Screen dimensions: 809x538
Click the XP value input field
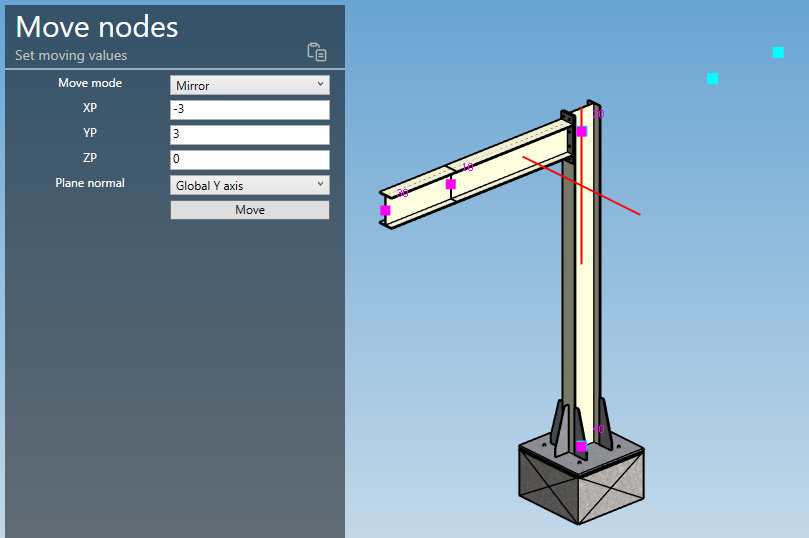[x=250, y=110]
